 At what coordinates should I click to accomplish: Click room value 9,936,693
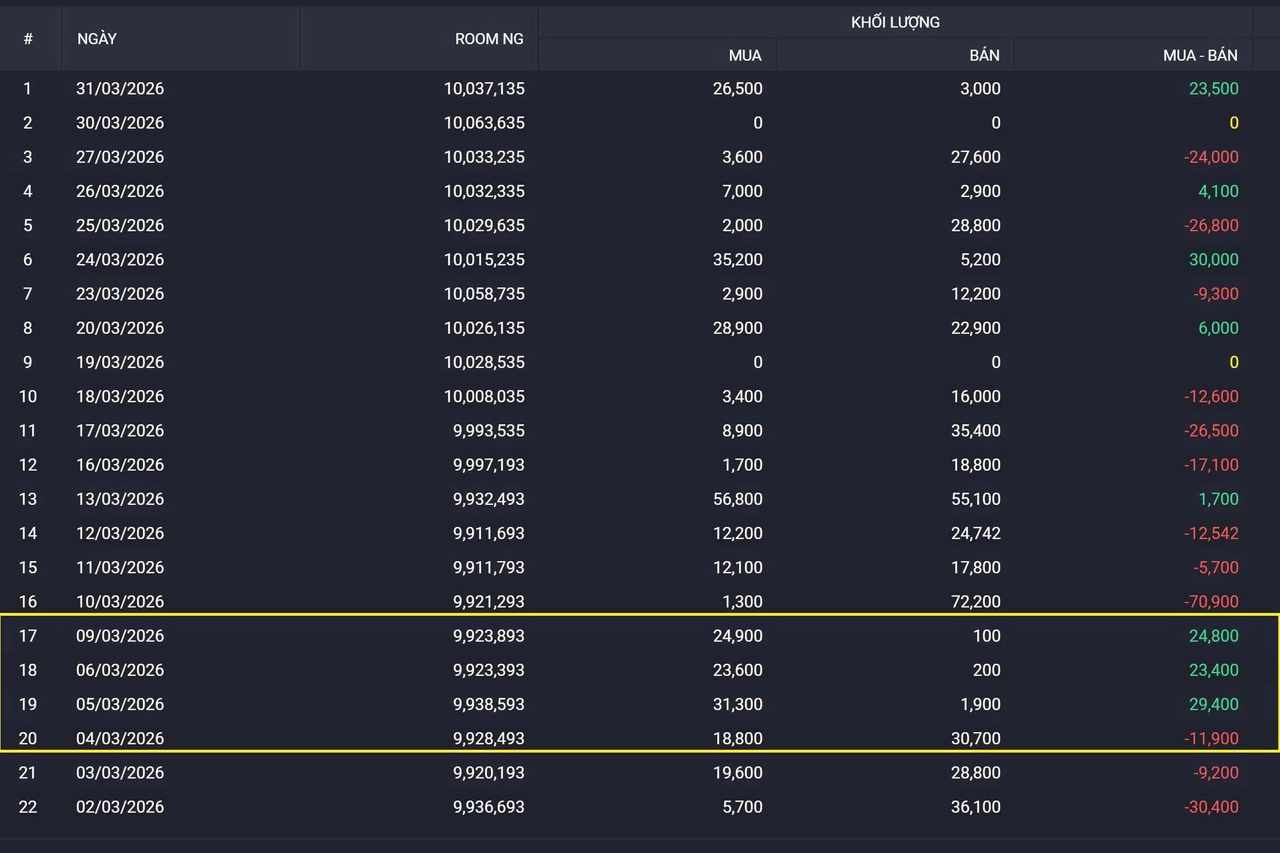(489, 806)
